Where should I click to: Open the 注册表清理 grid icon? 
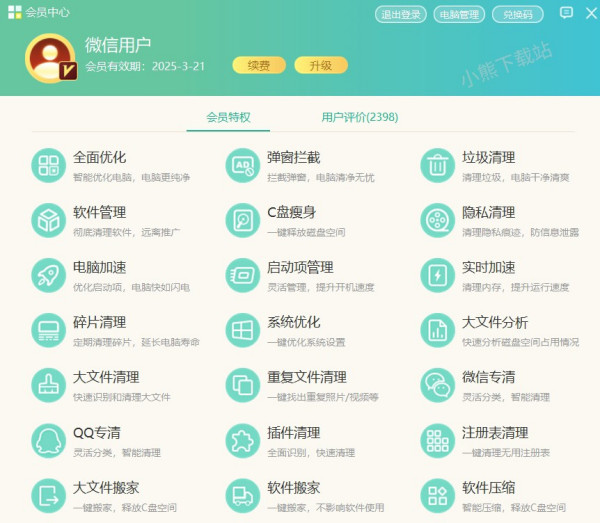coord(438,441)
